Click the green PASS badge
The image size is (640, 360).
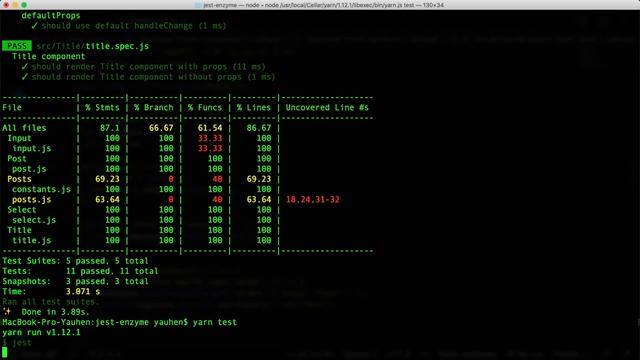coord(17,46)
